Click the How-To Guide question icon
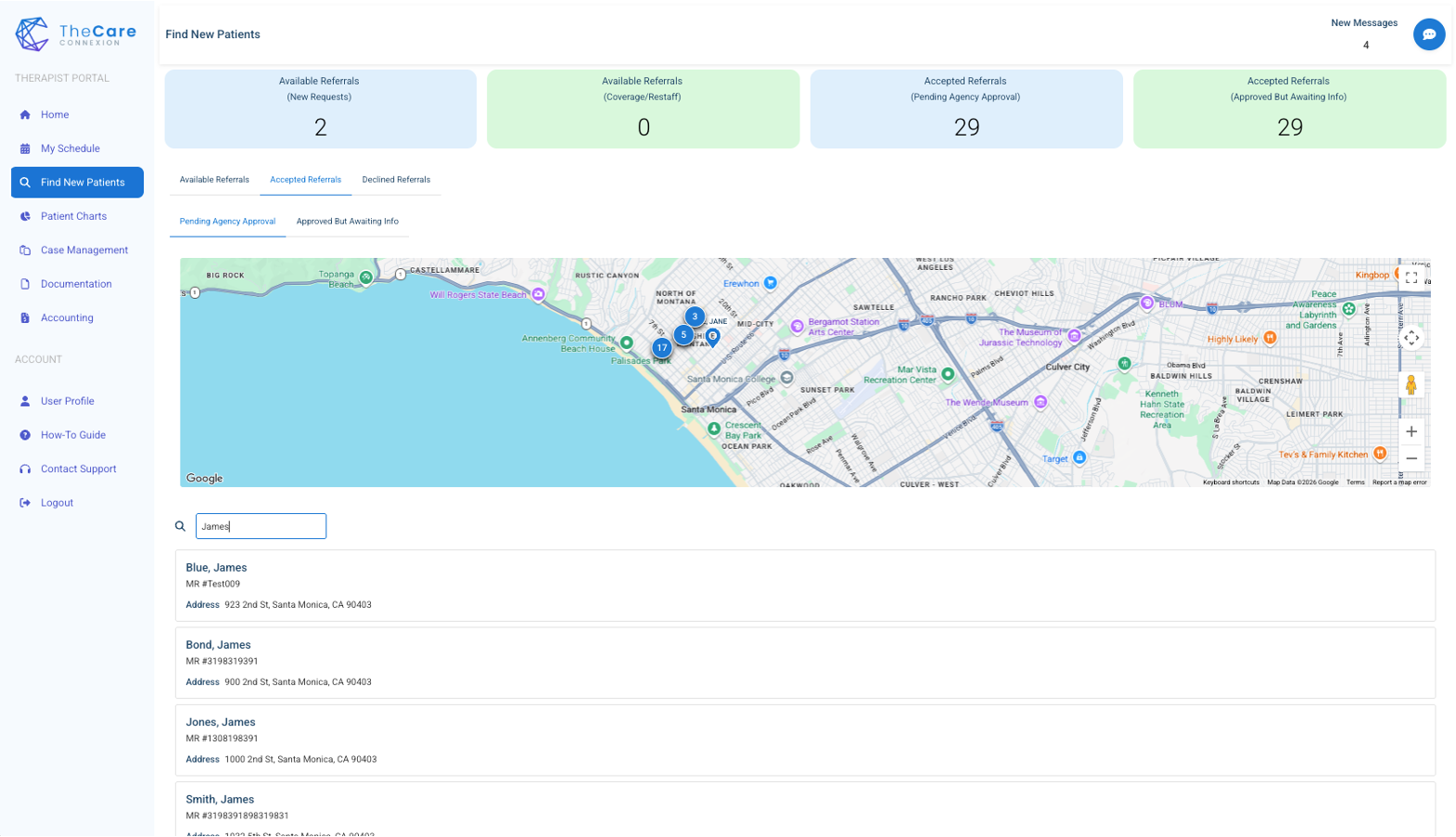The height and width of the screenshot is (837, 1456). pos(25,435)
